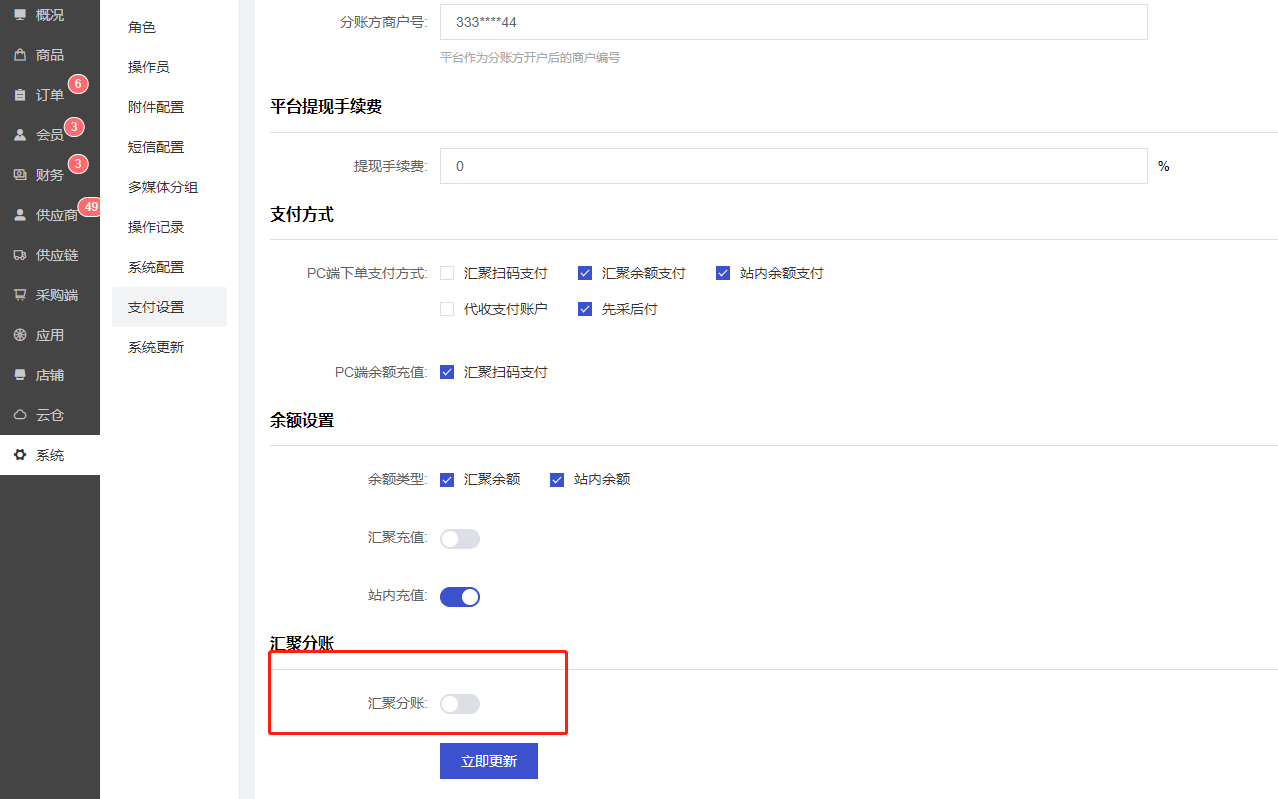The image size is (1278, 799).
Task: Go to 系统更新 in the submenu
Action: pyautogui.click(x=156, y=347)
